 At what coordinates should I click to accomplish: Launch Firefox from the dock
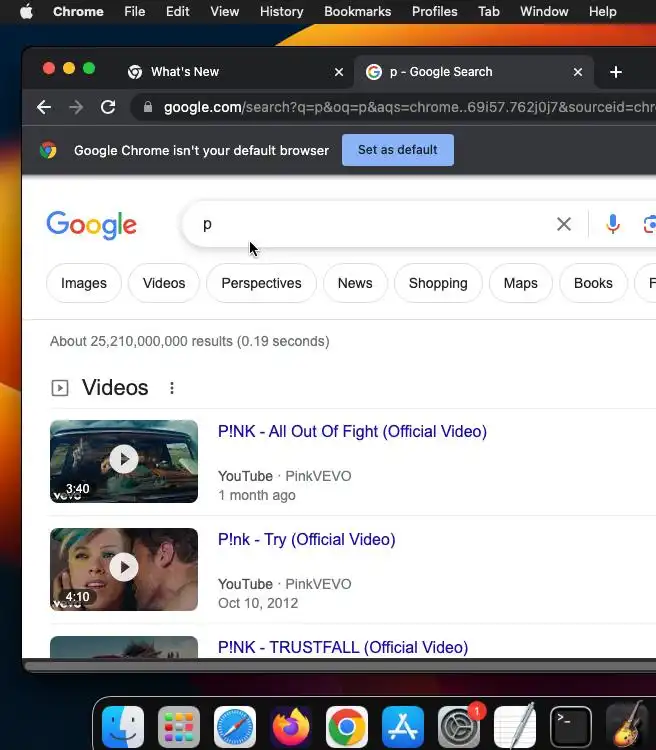(x=291, y=727)
